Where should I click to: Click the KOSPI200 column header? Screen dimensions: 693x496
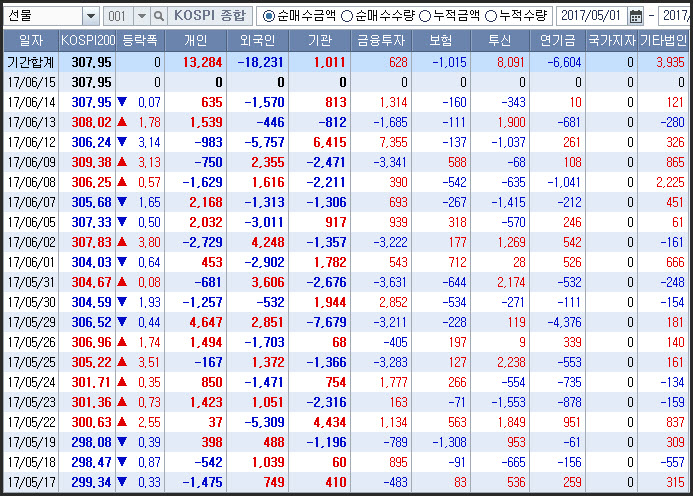pyautogui.click(x=88, y=41)
